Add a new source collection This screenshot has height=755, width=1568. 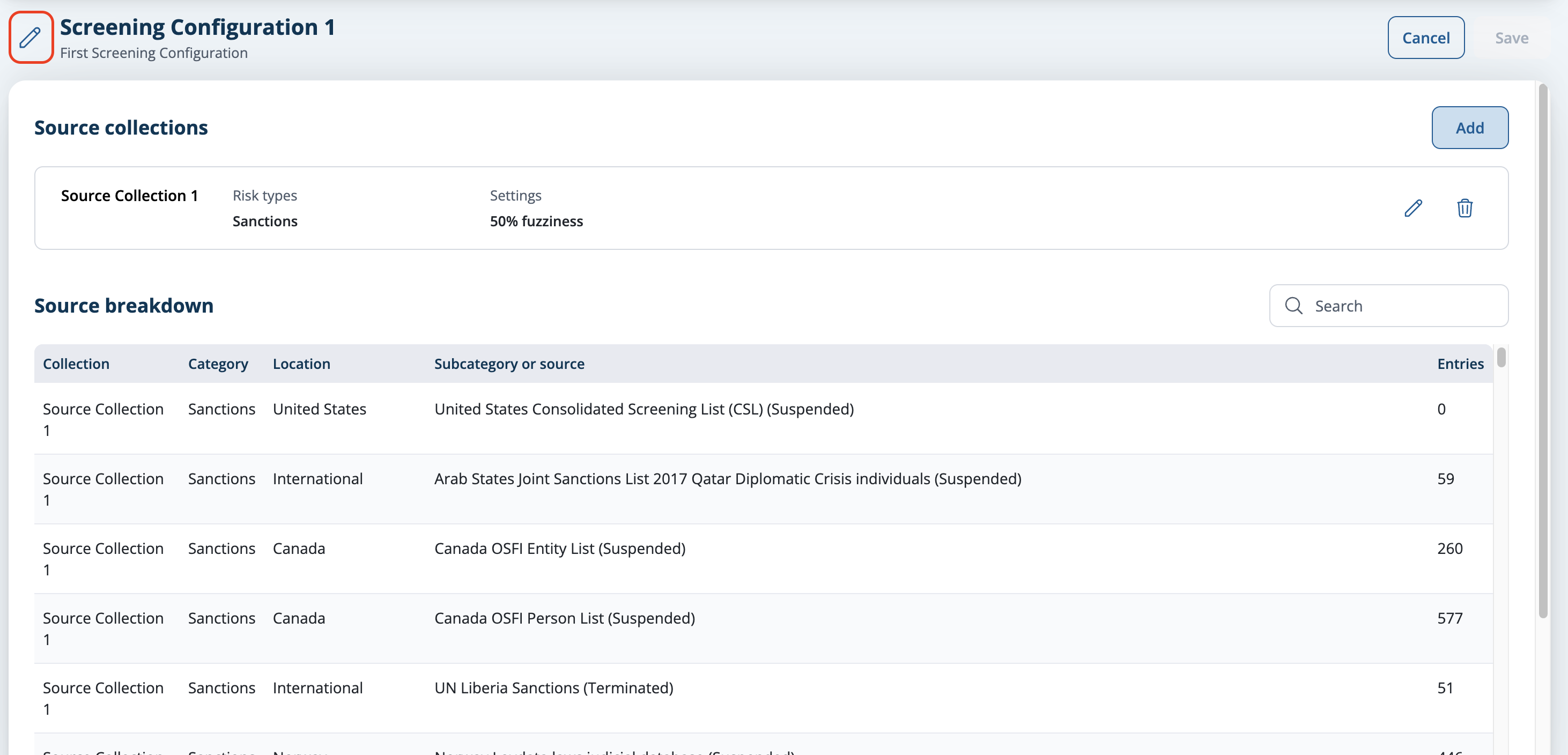coord(1469,128)
